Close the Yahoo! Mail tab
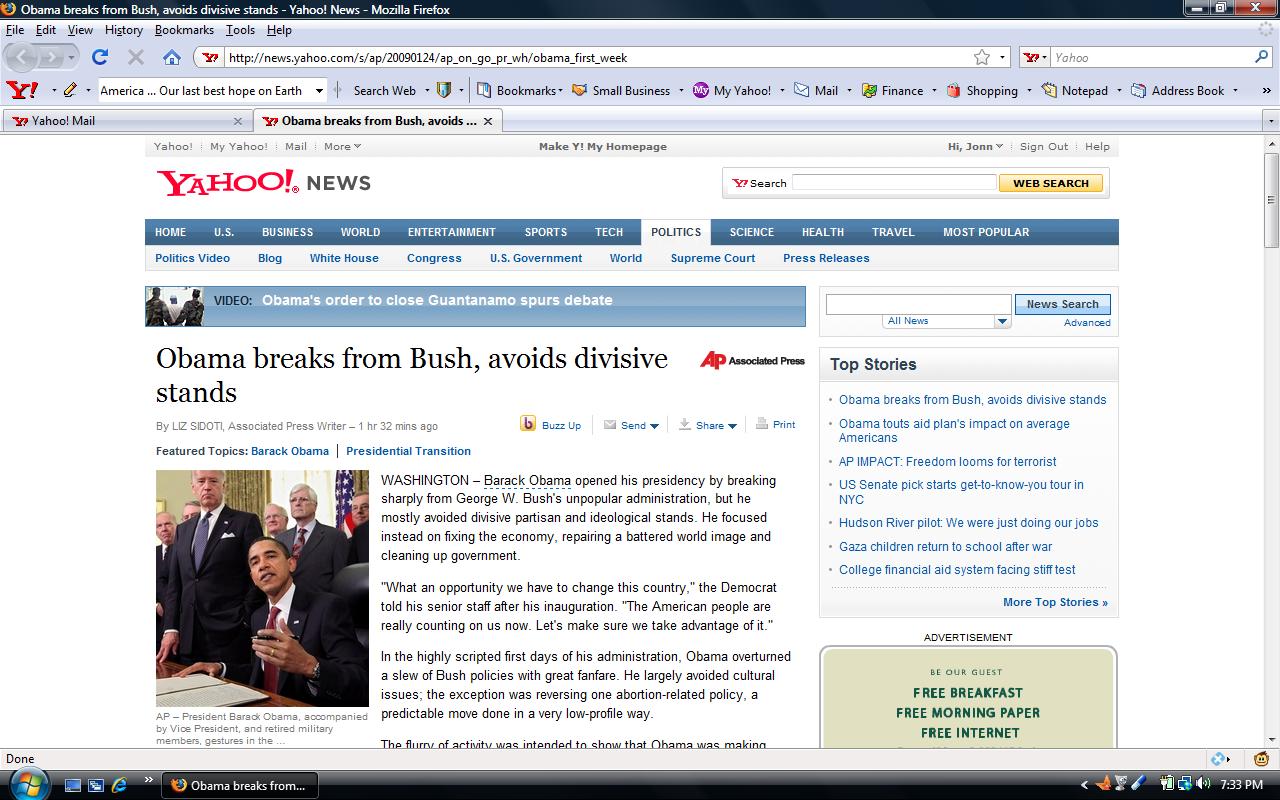Viewport: 1280px width, 800px height. coord(238,121)
